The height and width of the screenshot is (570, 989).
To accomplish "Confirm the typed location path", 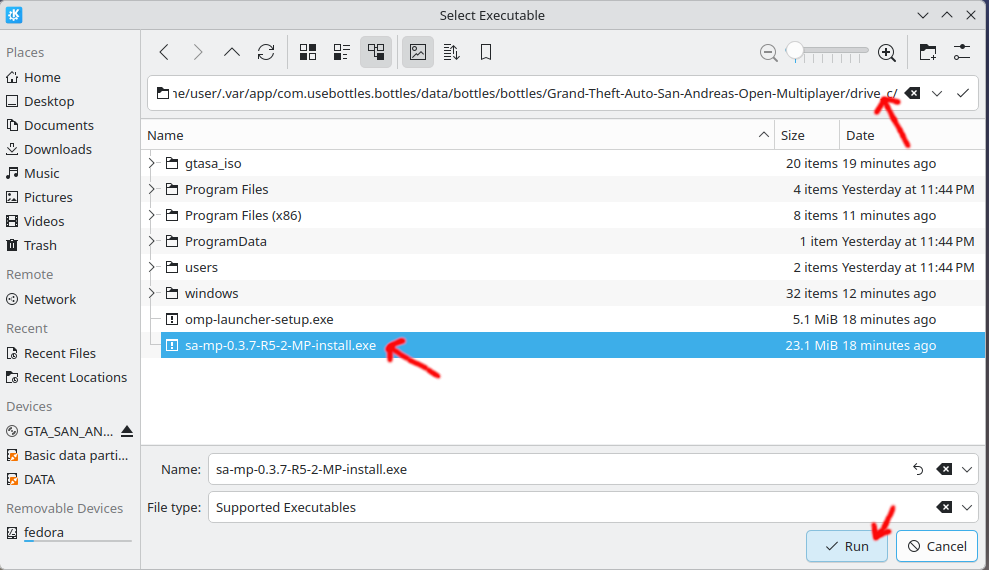I will point(963,93).
